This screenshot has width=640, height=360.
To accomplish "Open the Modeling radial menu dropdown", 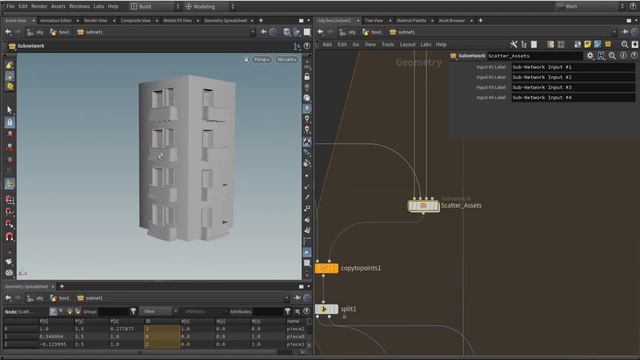I will click(210, 7).
